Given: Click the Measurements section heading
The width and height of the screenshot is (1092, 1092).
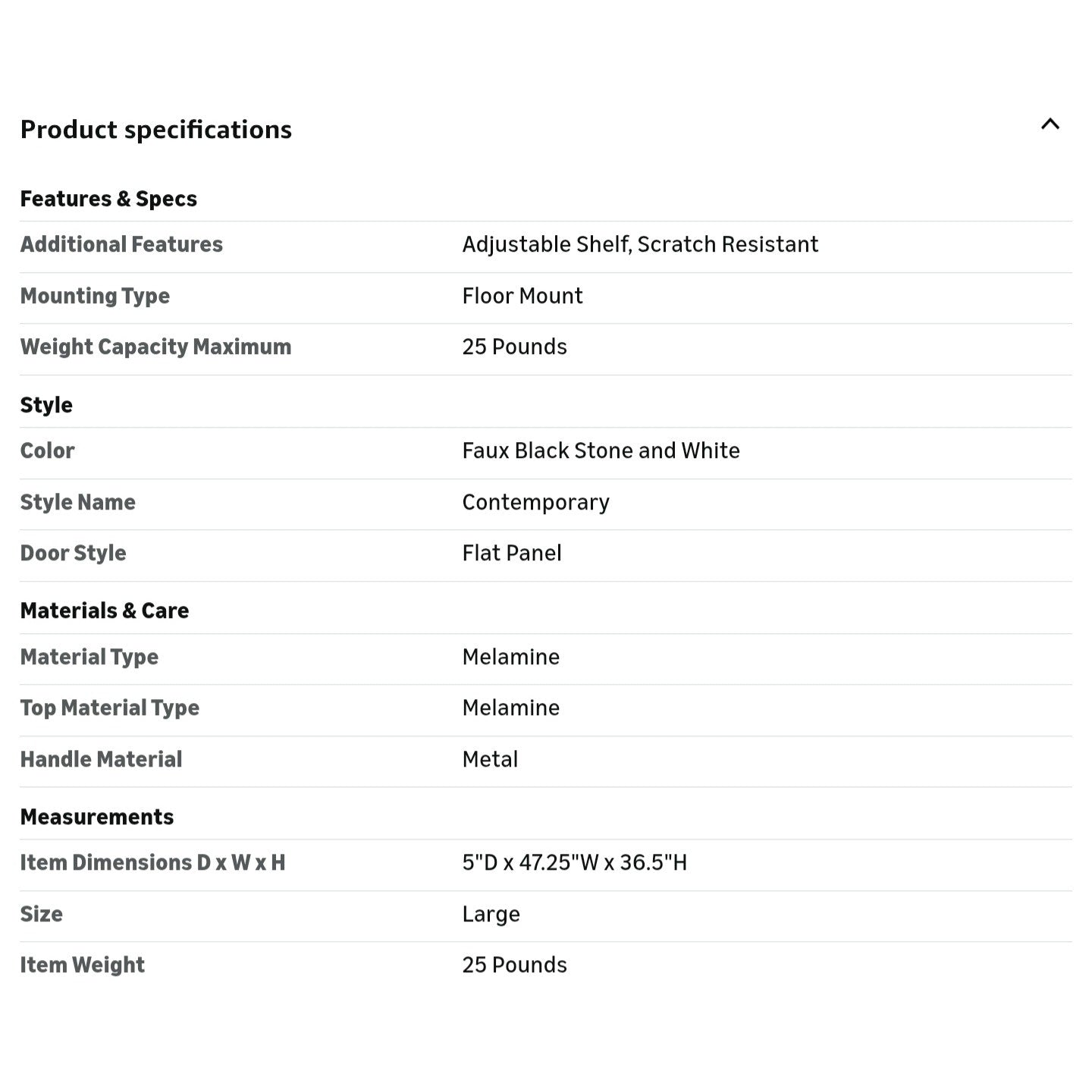Looking at the screenshot, I should click(x=97, y=817).
